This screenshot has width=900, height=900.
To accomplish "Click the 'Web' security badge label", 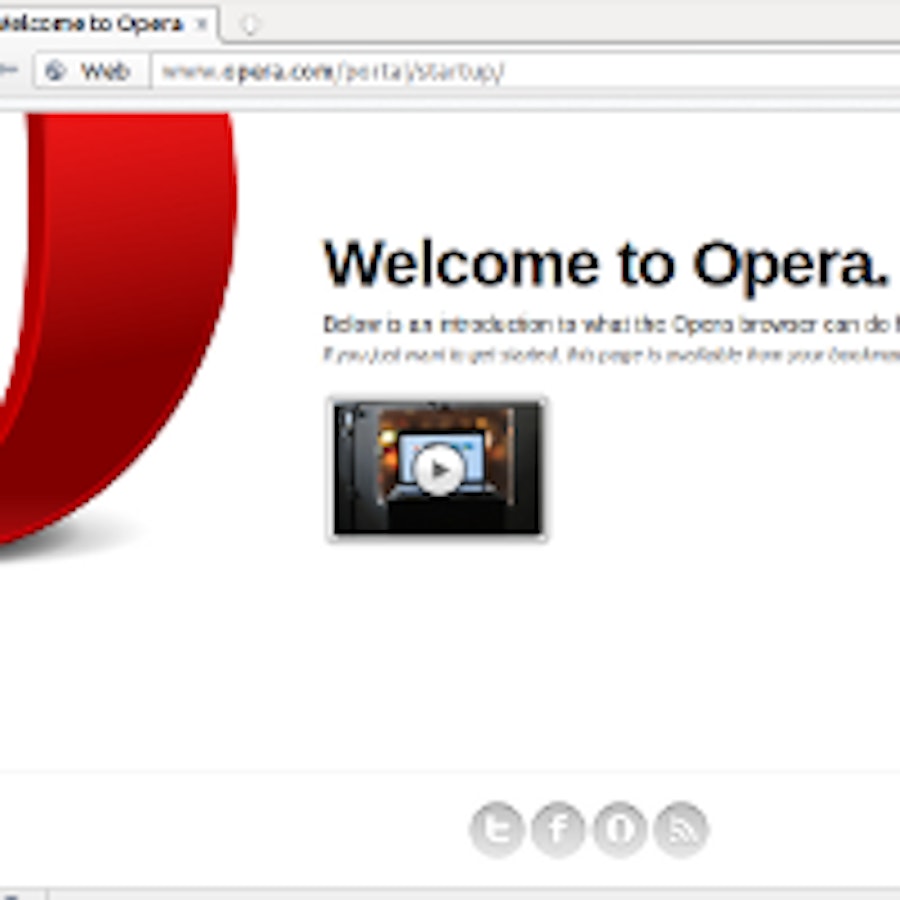I will coord(105,71).
